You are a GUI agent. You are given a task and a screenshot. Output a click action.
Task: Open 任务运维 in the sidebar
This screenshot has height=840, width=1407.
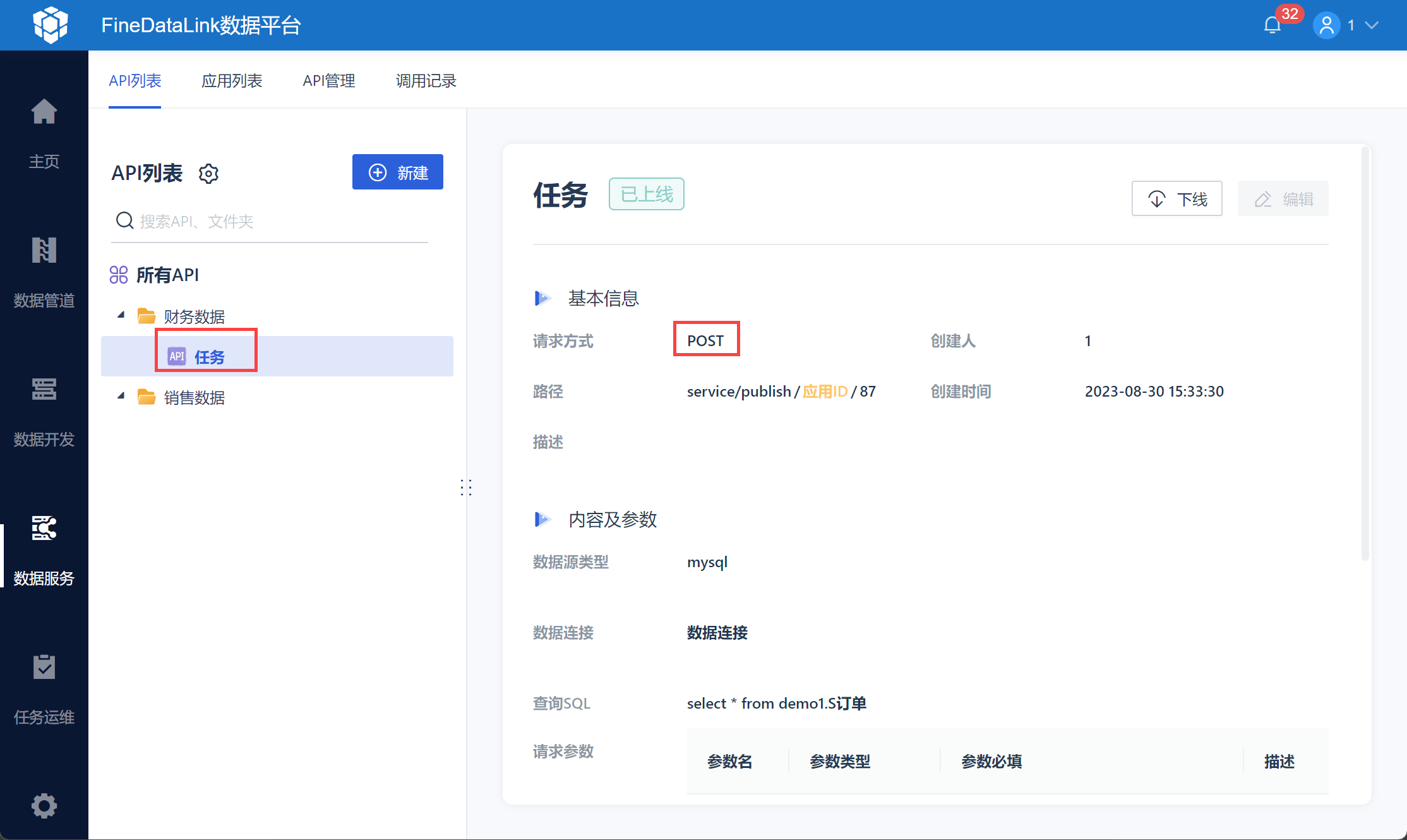pyautogui.click(x=44, y=689)
